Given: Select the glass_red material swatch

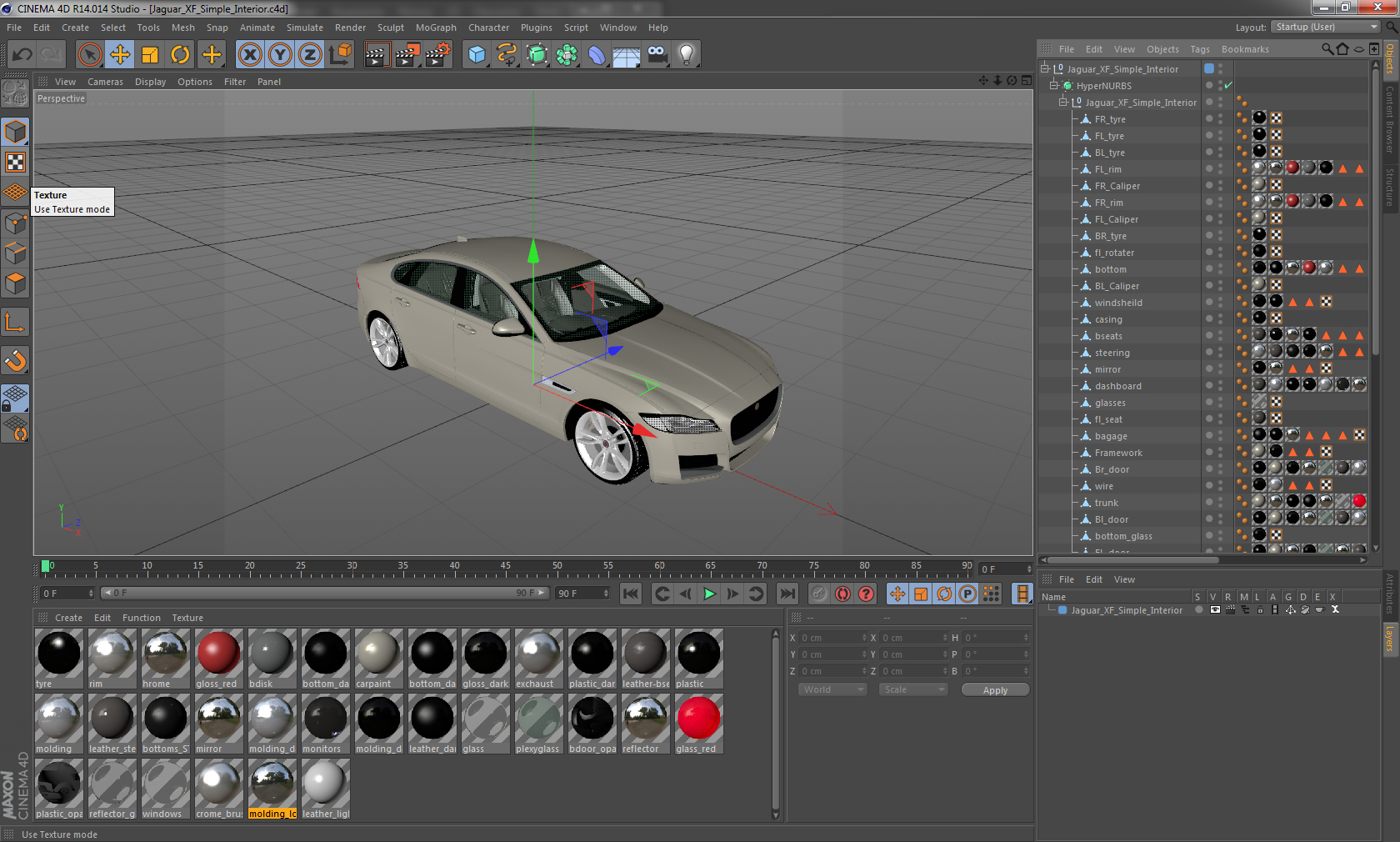Looking at the screenshot, I should point(698,724).
